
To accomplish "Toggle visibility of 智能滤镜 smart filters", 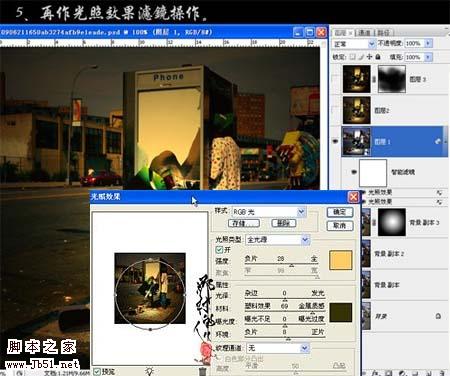I will click(354, 172).
